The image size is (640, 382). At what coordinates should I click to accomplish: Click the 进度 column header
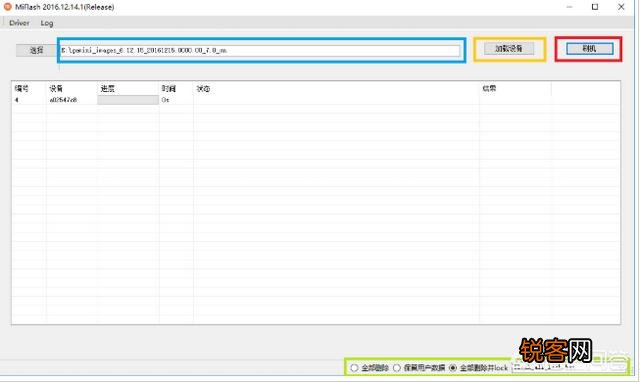(x=108, y=88)
